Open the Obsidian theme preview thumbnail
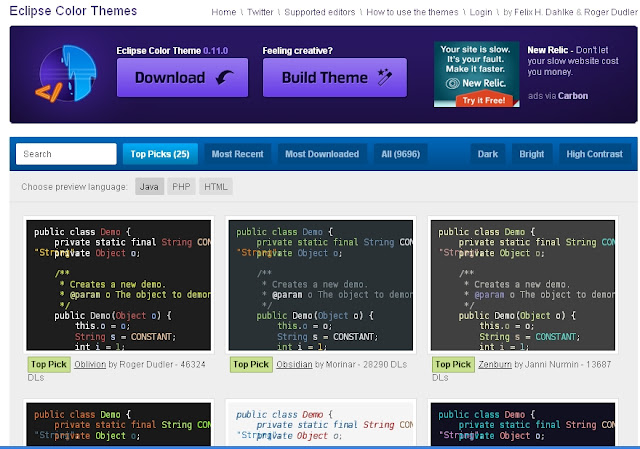 click(x=321, y=285)
